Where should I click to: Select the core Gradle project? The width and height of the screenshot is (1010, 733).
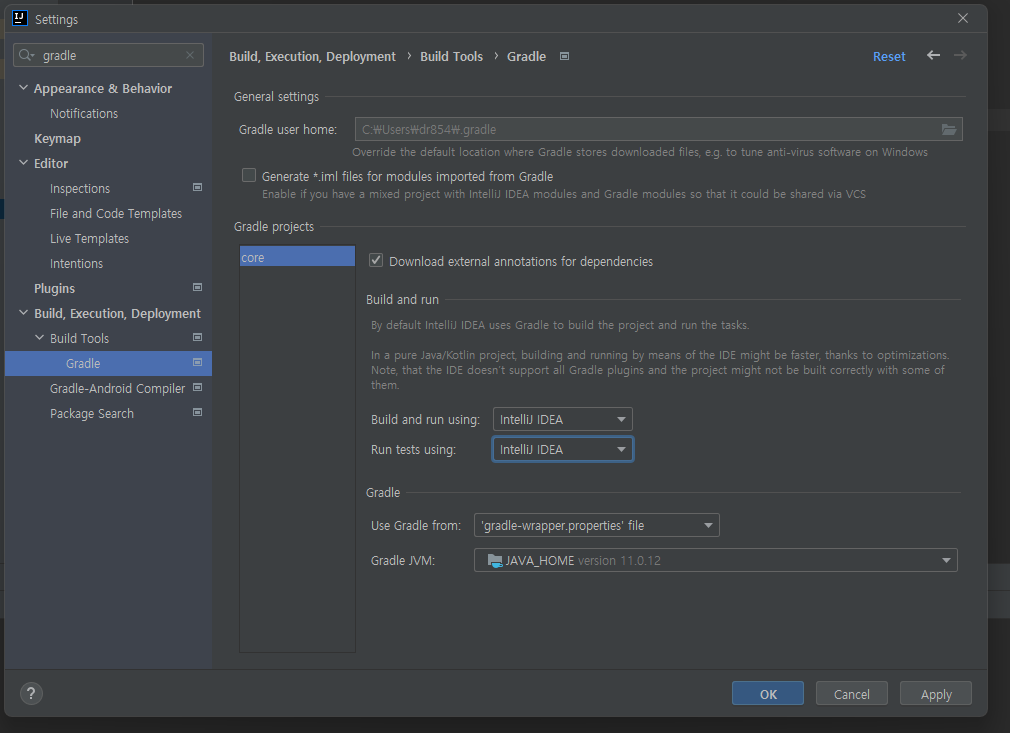(x=297, y=257)
